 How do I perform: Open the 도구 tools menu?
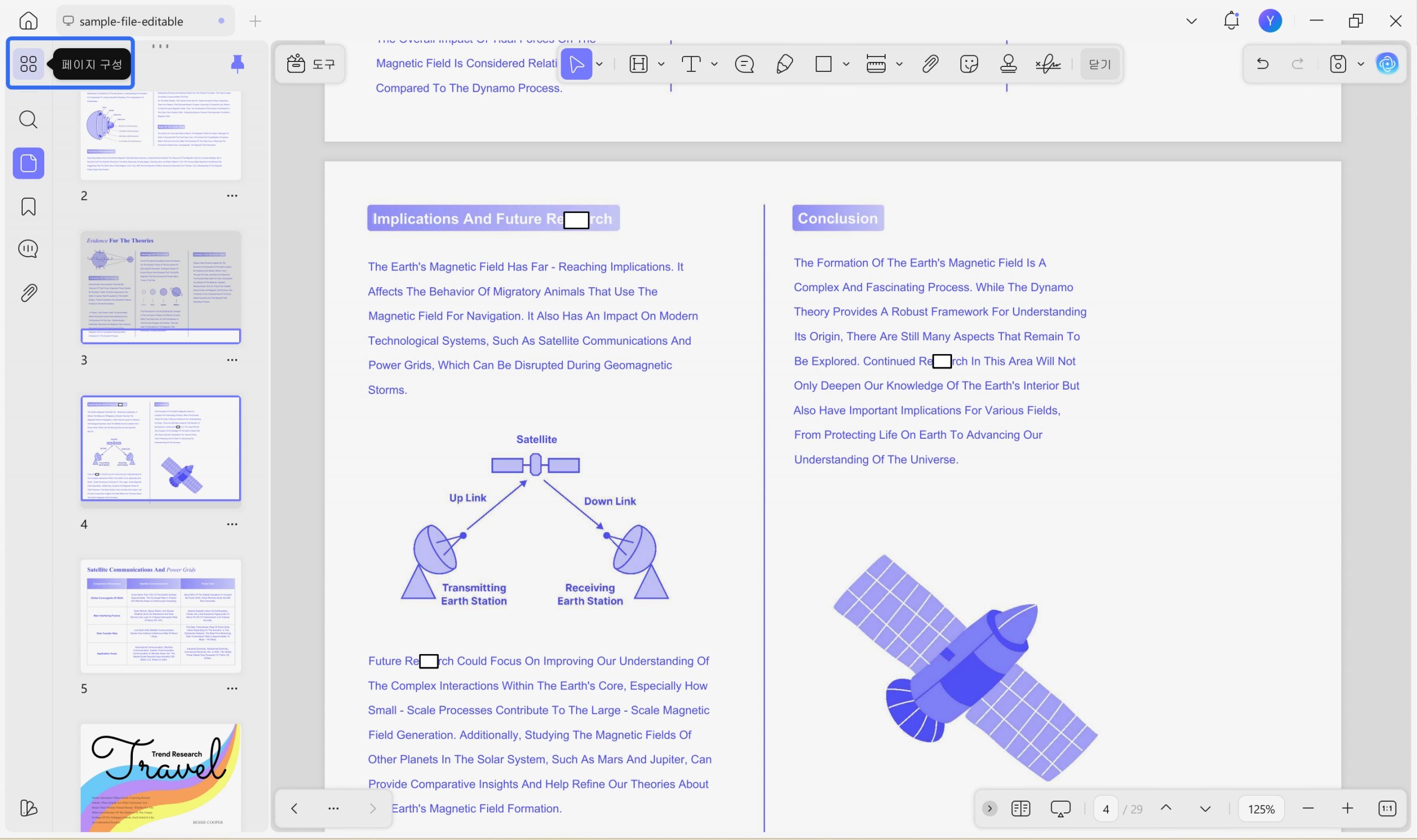[x=311, y=64]
